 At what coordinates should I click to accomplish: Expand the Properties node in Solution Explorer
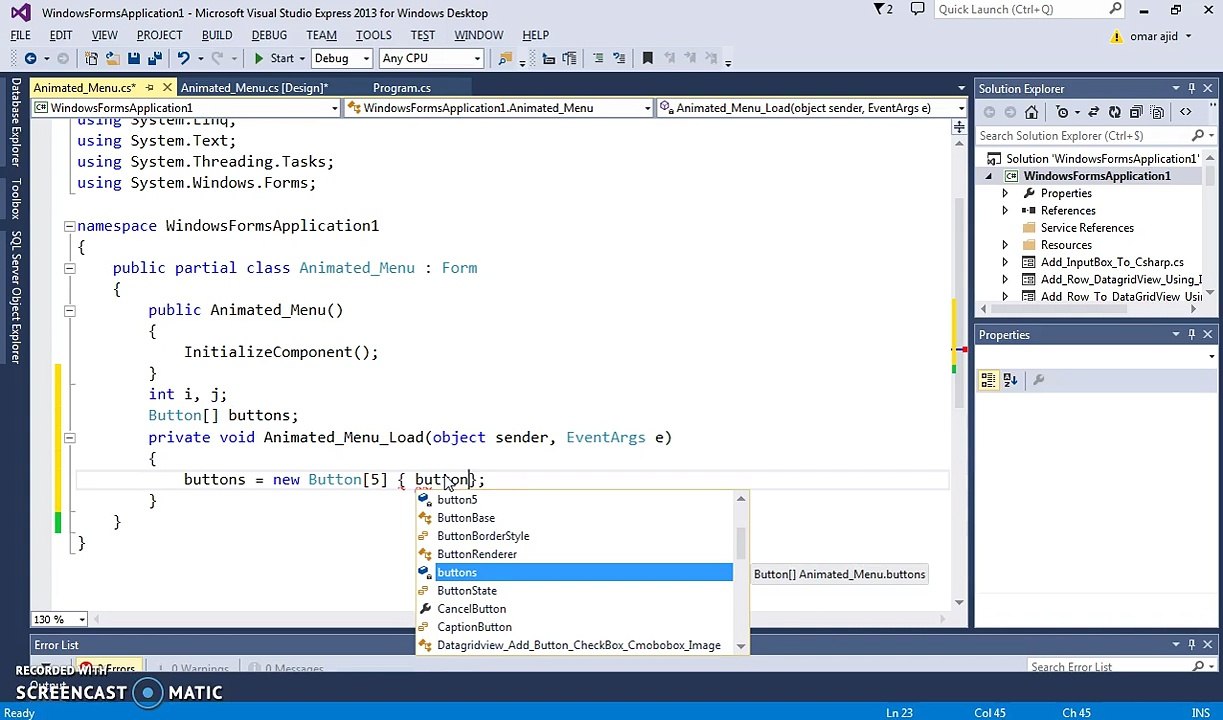pos(1005,193)
